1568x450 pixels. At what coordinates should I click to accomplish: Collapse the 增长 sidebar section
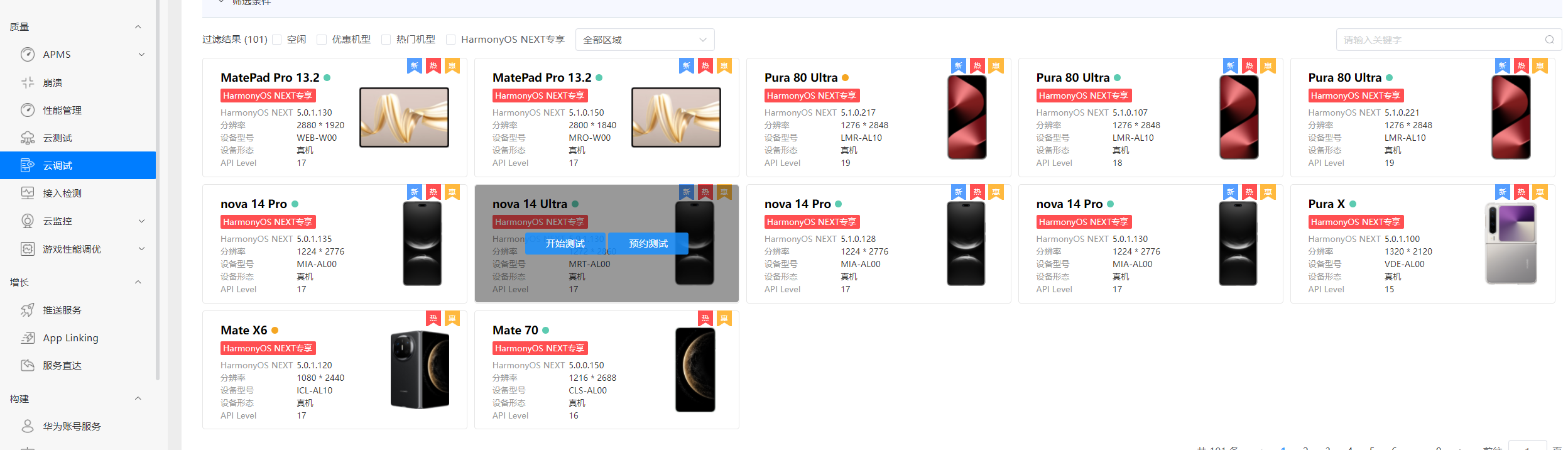coord(138,282)
